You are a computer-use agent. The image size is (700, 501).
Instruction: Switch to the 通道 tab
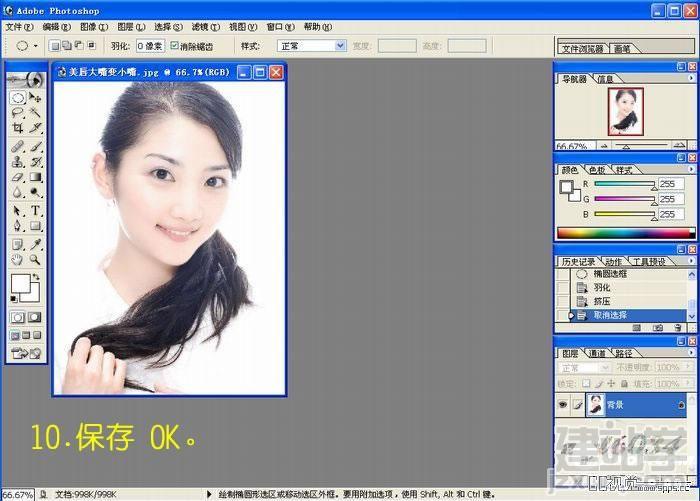[597, 353]
